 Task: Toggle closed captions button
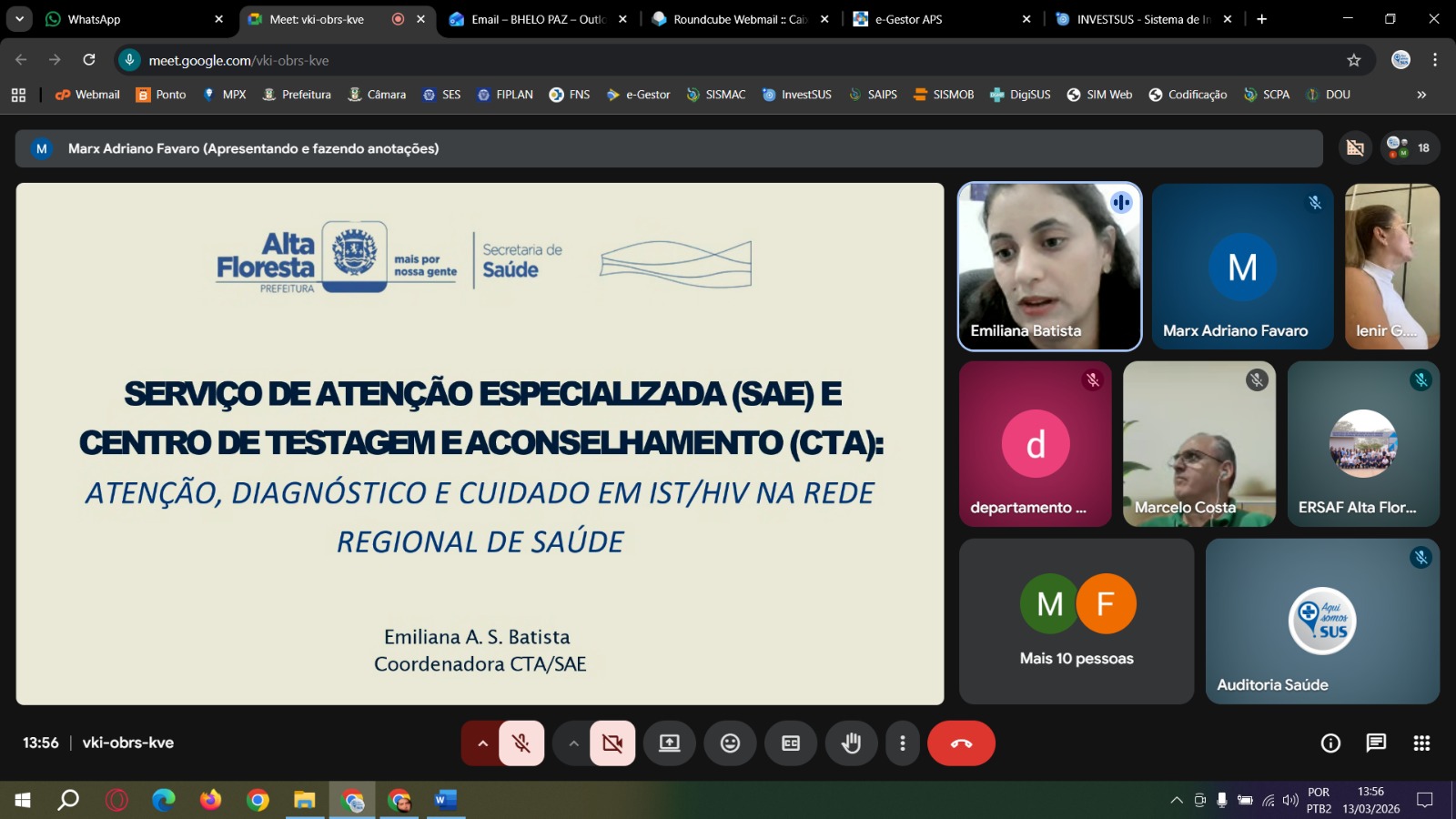click(791, 743)
